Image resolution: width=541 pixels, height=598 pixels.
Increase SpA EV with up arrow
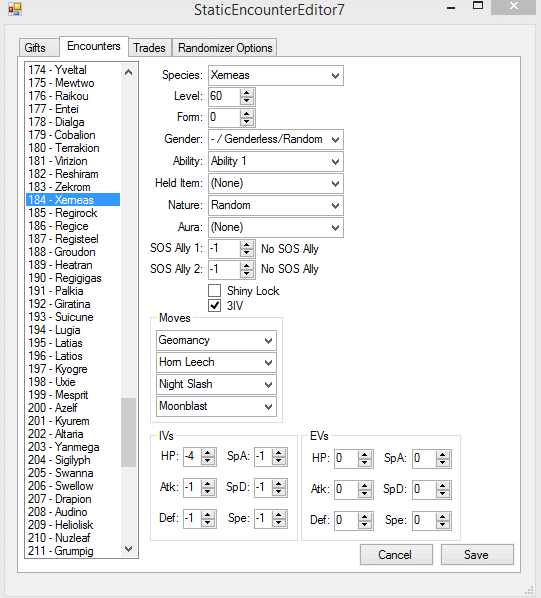pyautogui.click(x=443, y=455)
